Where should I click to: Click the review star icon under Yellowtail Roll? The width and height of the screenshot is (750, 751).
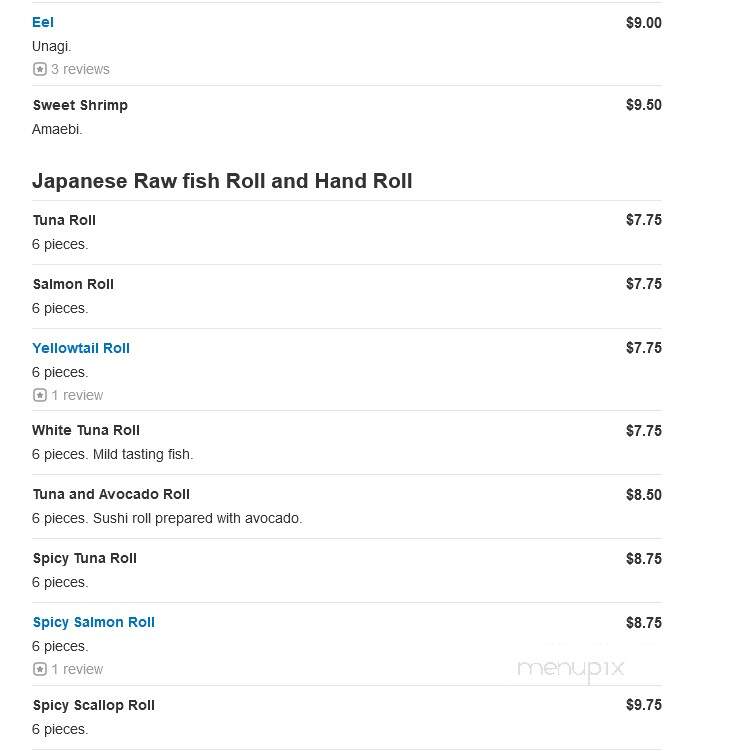click(x=40, y=395)
